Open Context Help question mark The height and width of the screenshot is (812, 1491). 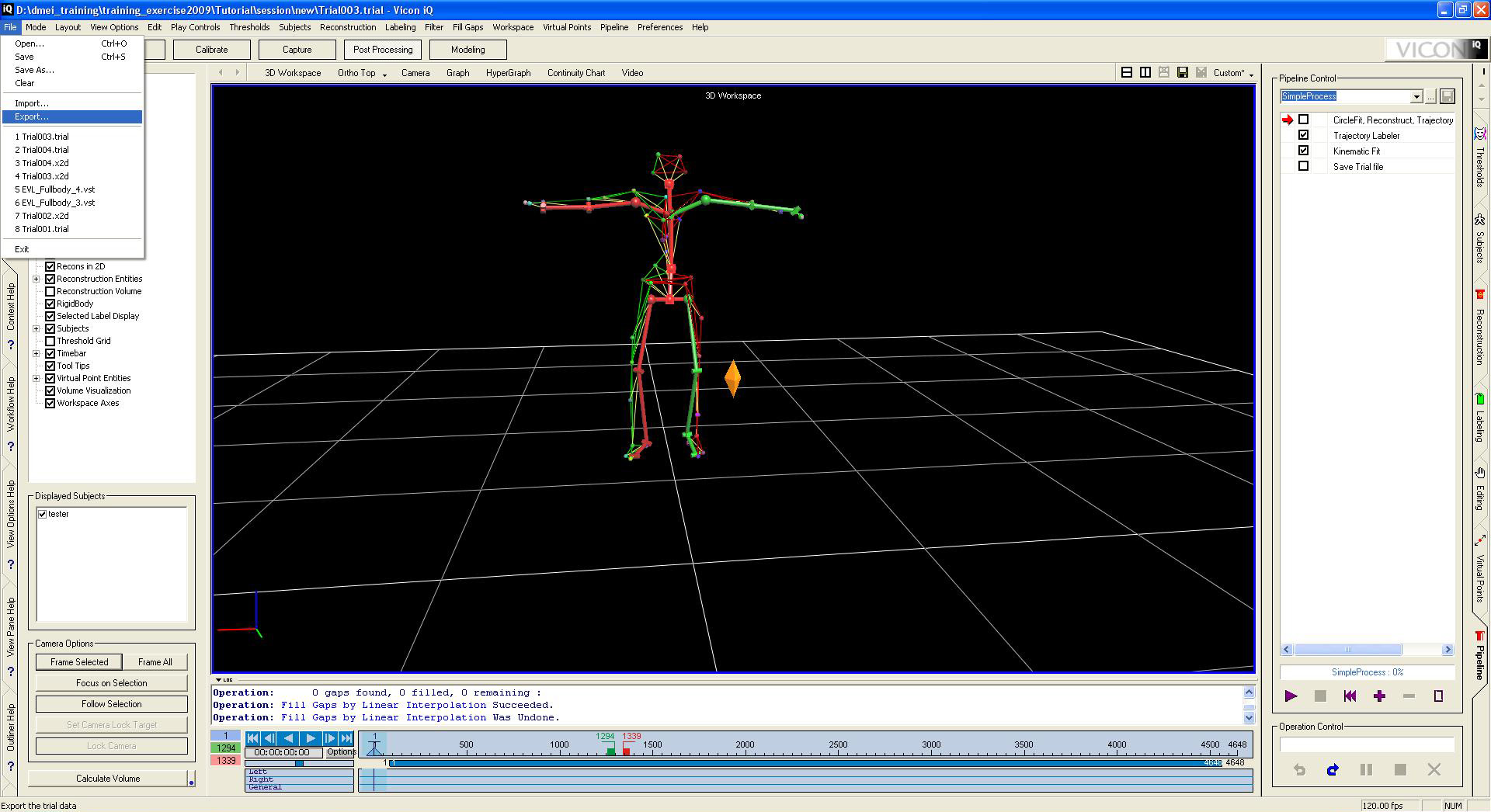[11, 345]
